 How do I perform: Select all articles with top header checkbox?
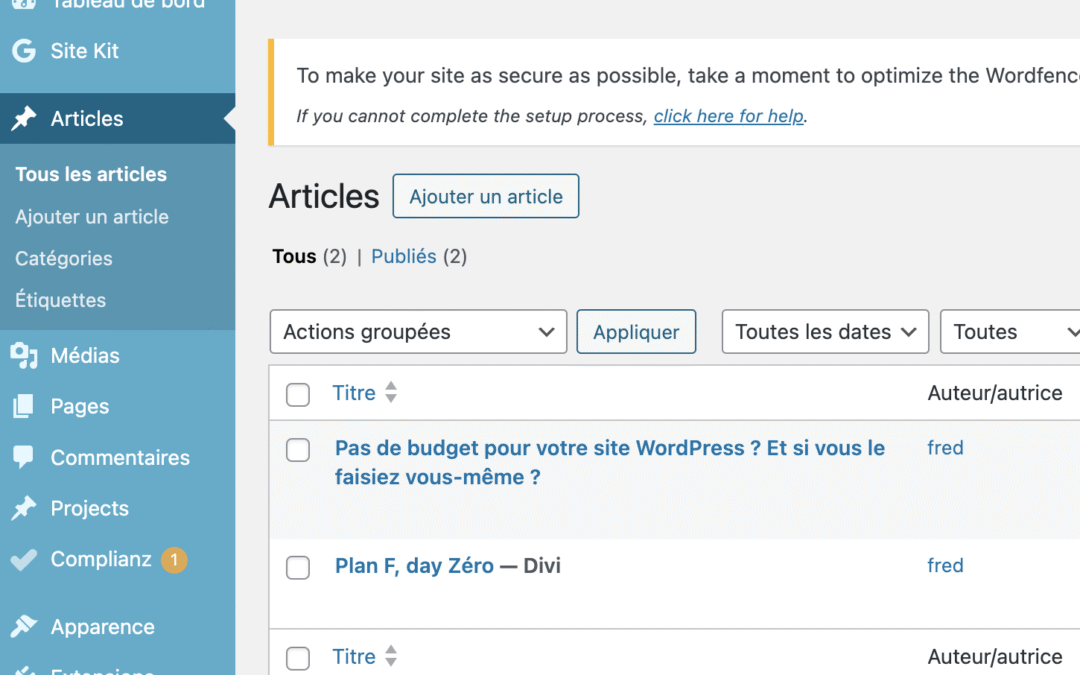(298, 395)
